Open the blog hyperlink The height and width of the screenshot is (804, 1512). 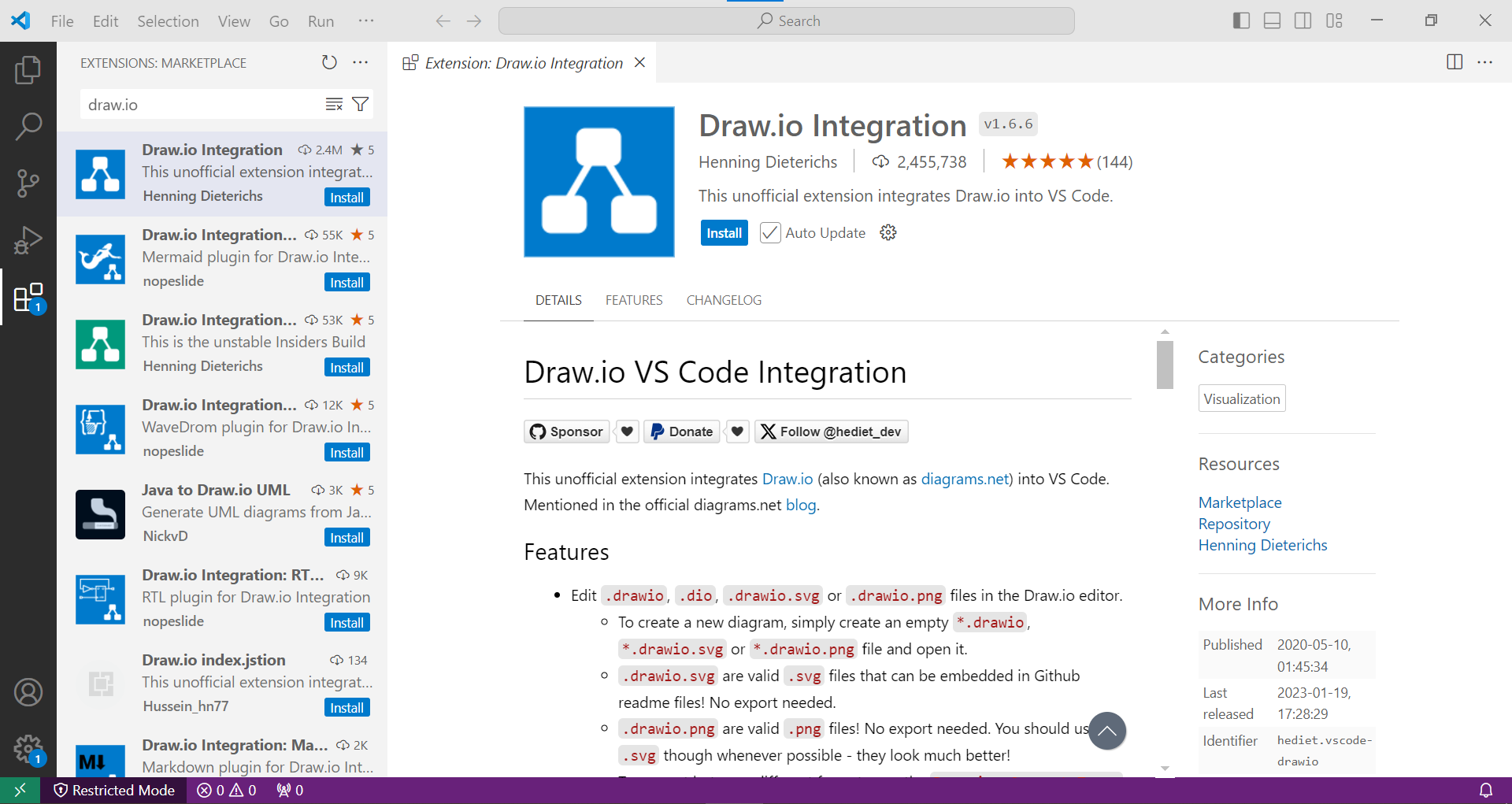pos(801,505)
